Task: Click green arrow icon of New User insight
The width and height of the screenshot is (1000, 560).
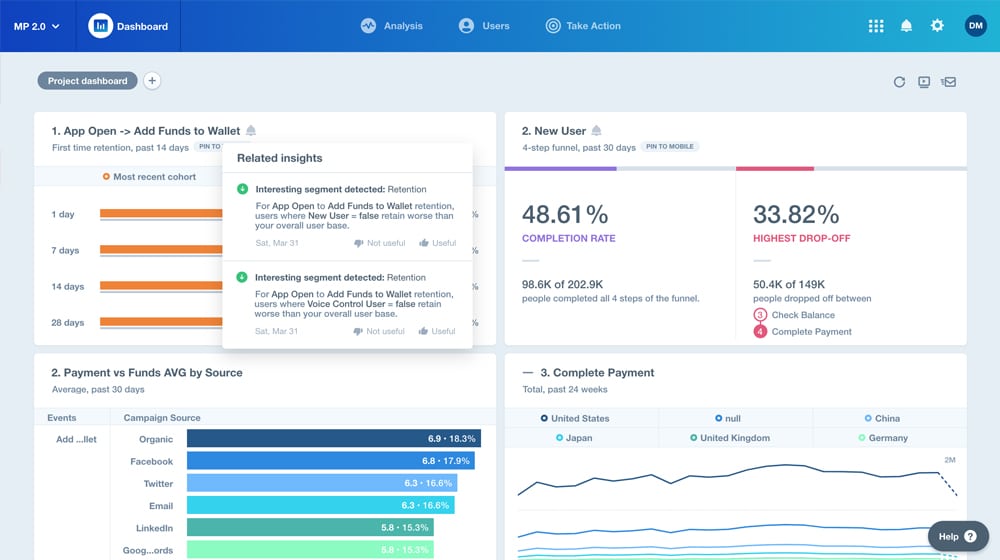Action: point(242,189)
